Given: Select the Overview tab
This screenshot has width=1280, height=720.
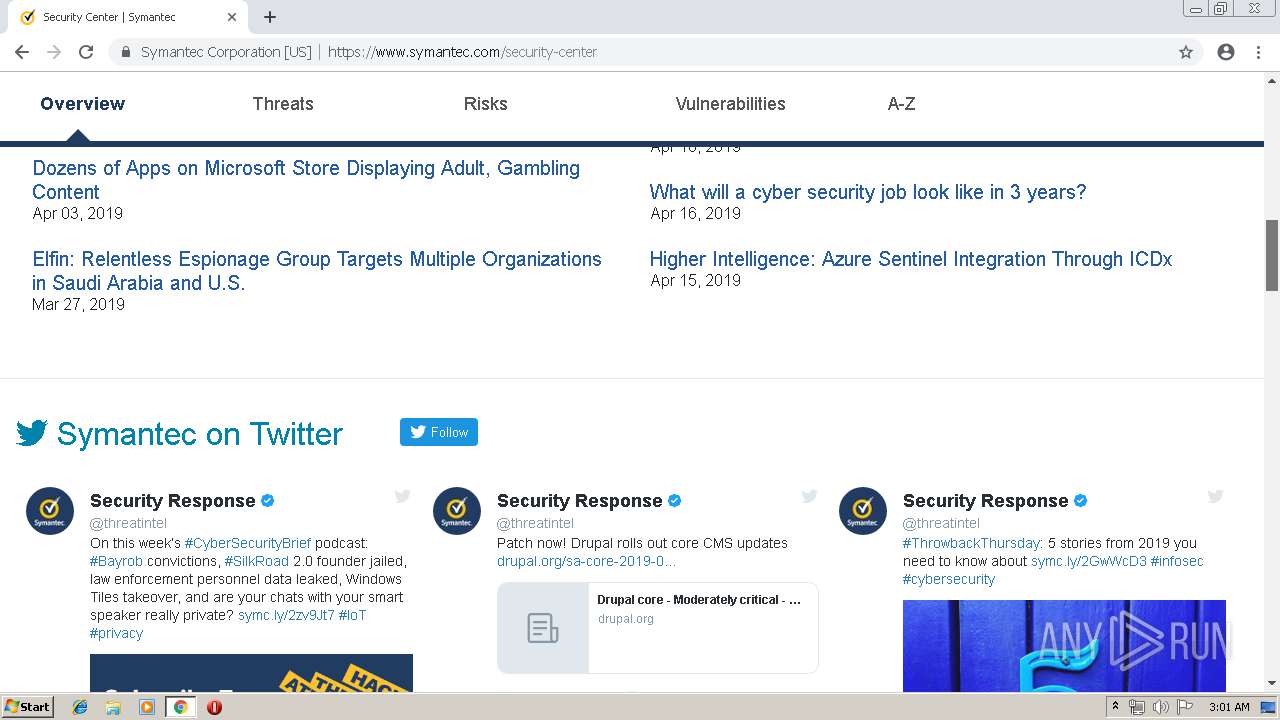Looking at the screenshot, I should (83, 104).
